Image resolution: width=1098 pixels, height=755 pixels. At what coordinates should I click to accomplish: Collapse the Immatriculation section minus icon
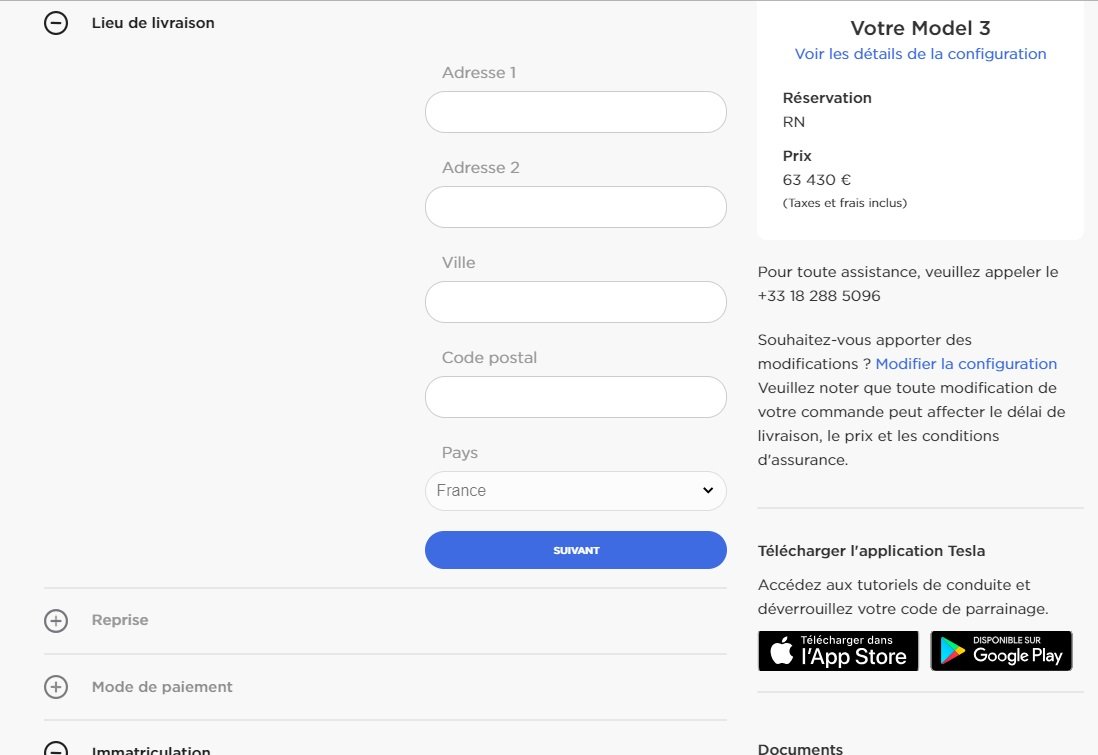(56, 749)
